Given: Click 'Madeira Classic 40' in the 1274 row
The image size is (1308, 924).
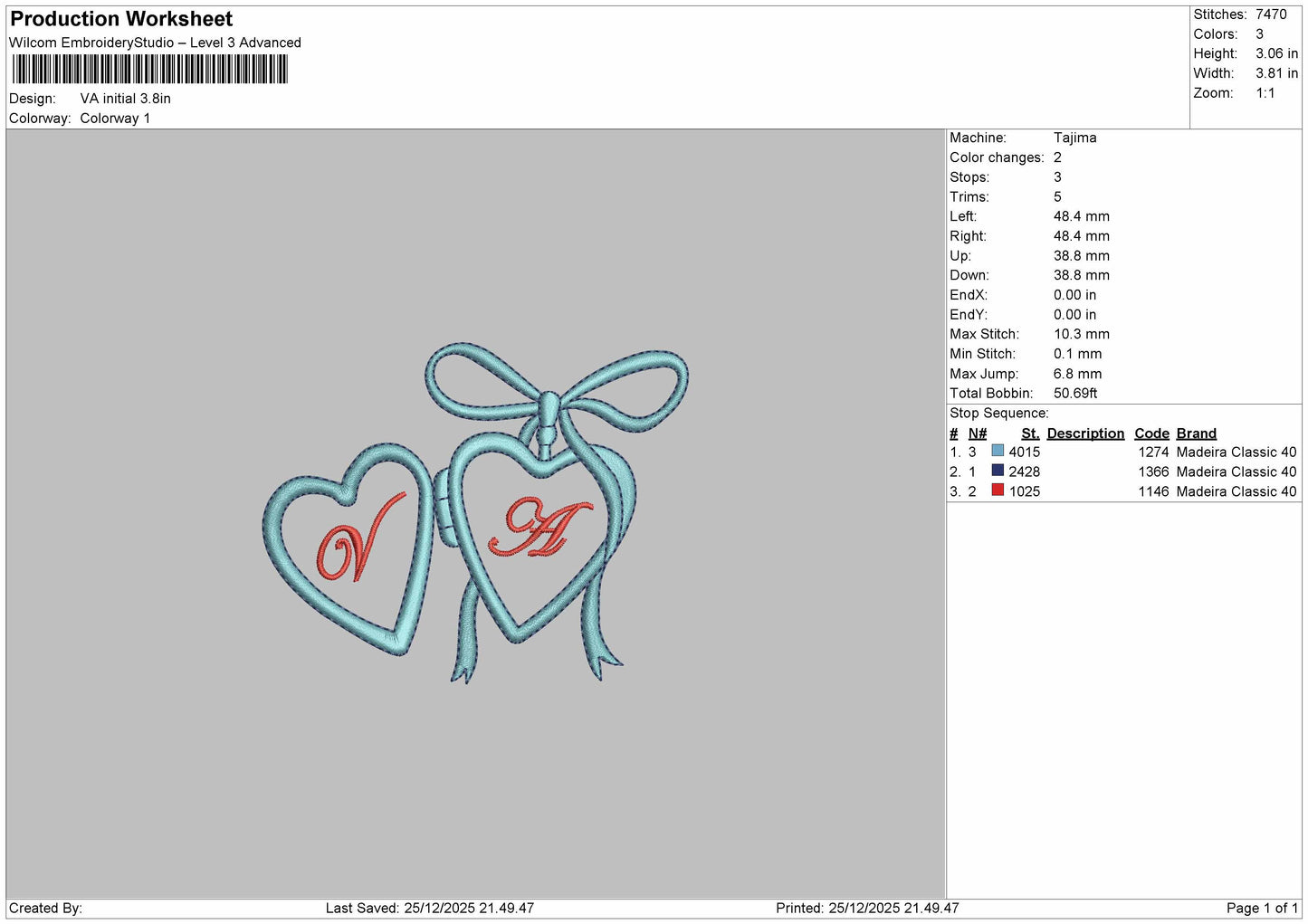Looking at the screenshot, I should 1236,452.
